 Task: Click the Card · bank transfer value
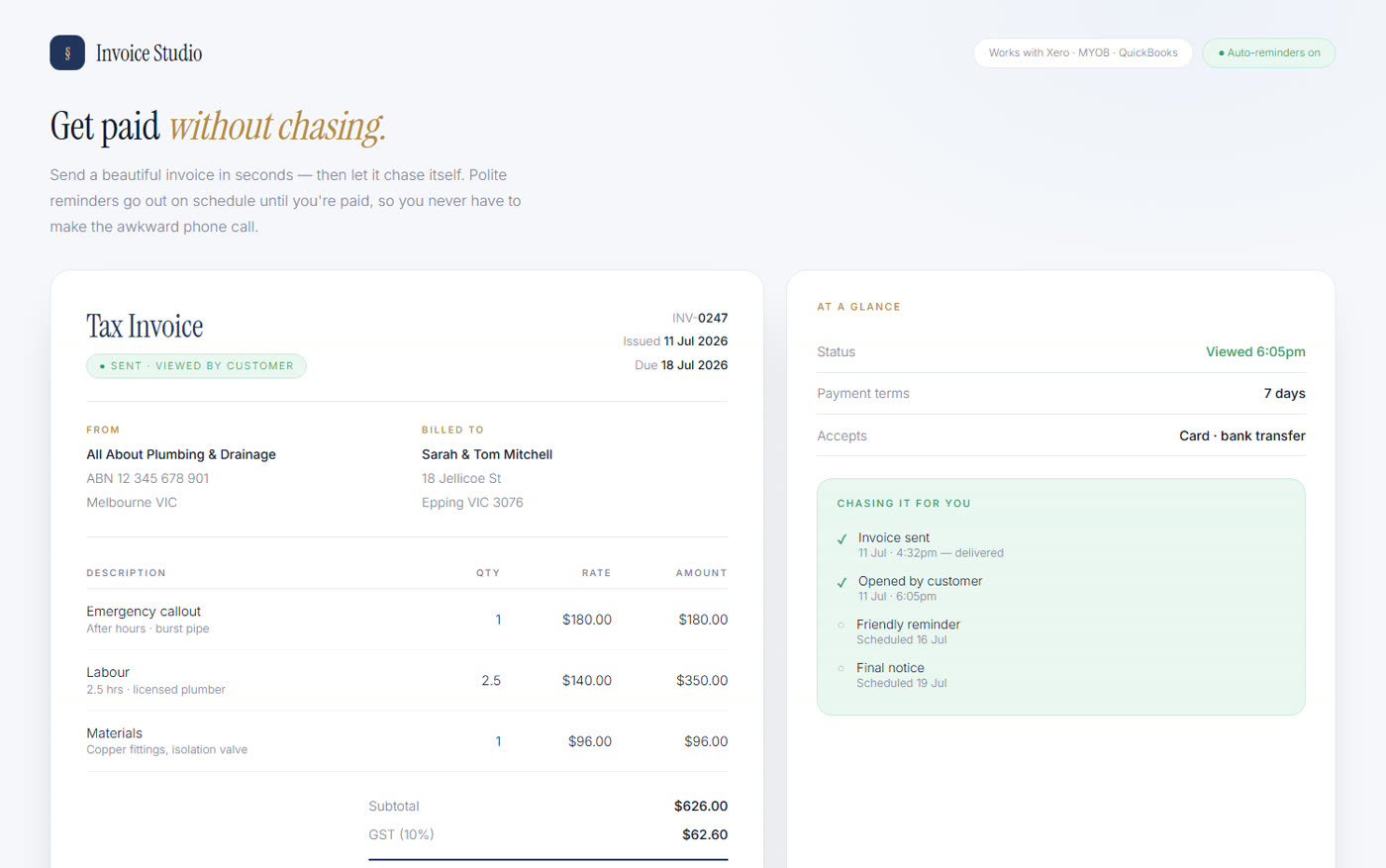(1242, 435)
